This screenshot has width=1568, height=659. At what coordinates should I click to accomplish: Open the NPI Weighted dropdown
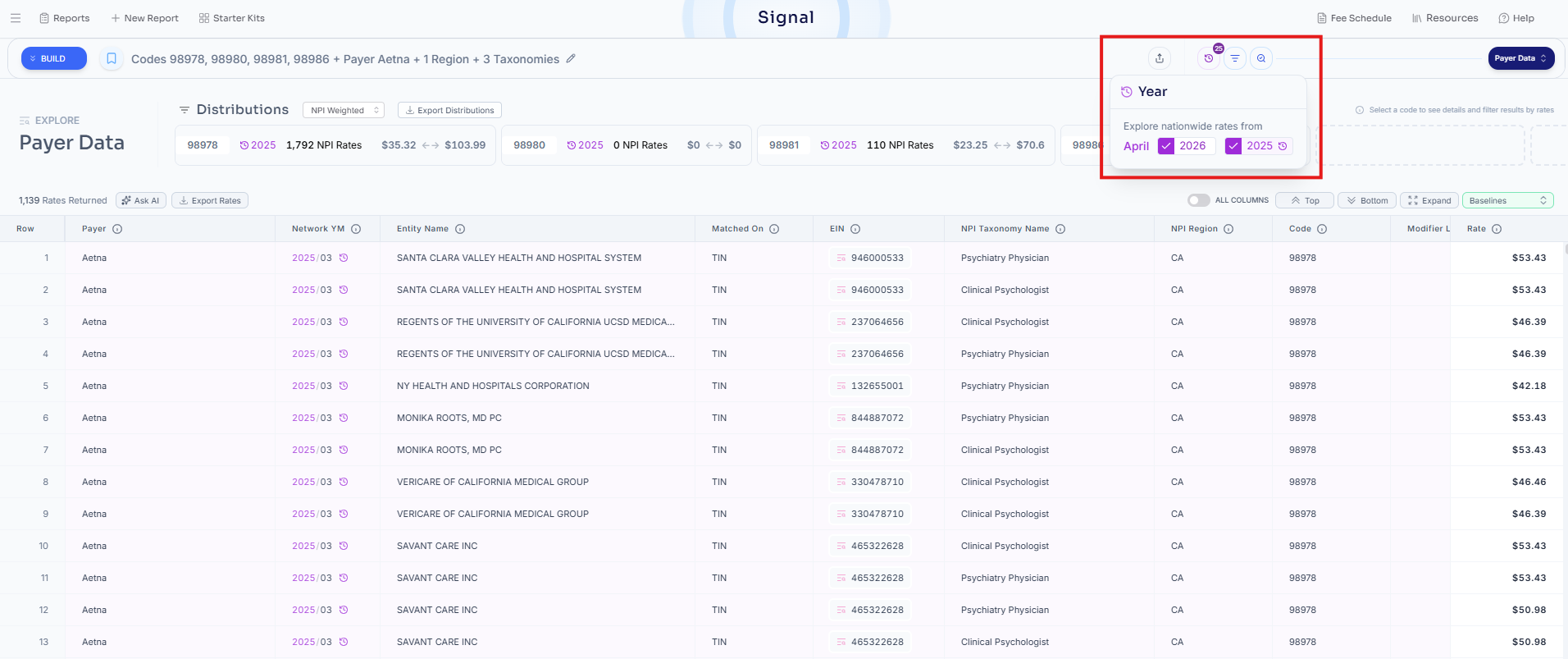[x=344, y=110]
